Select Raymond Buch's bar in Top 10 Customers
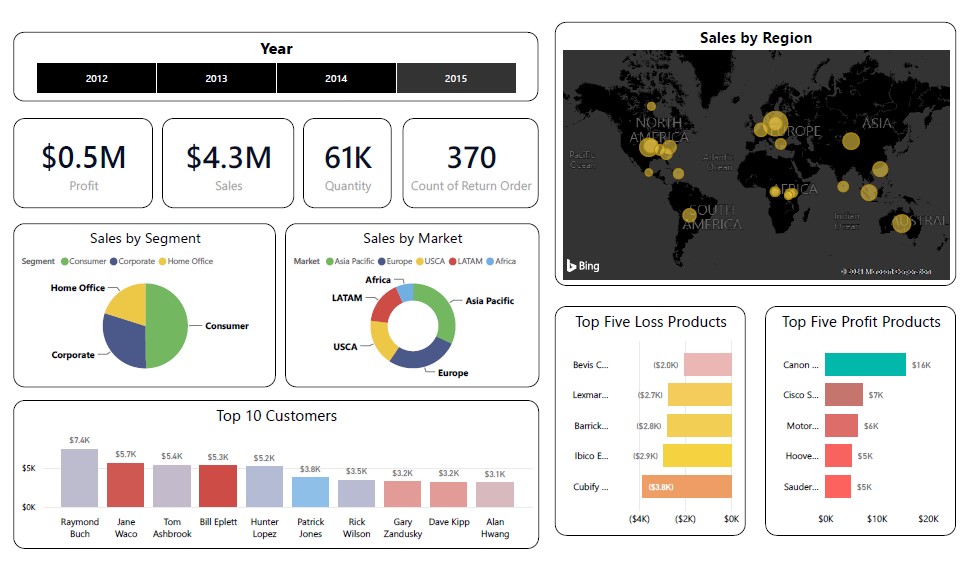975x565 pixels. [80, 478]
